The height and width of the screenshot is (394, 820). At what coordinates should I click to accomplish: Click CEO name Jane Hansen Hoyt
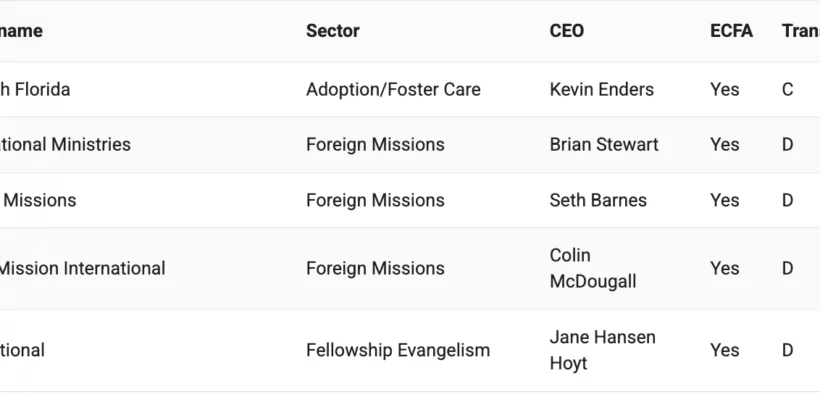point(602,350)
